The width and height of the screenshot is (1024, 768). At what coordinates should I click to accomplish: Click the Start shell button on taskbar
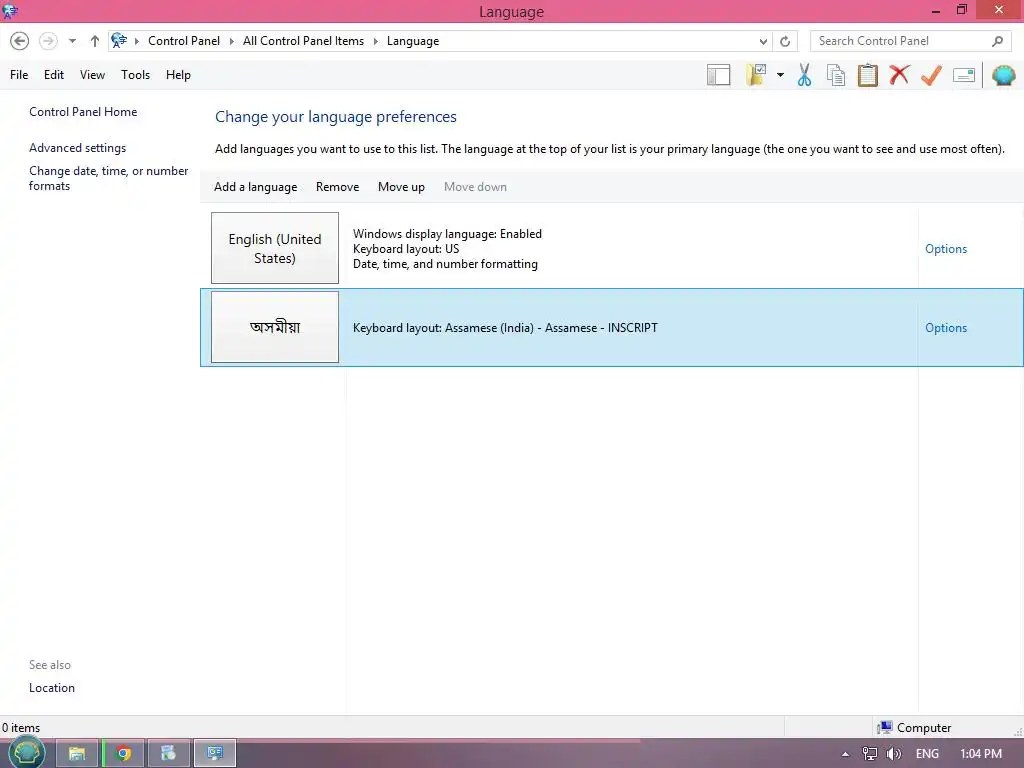pos(26,753)
